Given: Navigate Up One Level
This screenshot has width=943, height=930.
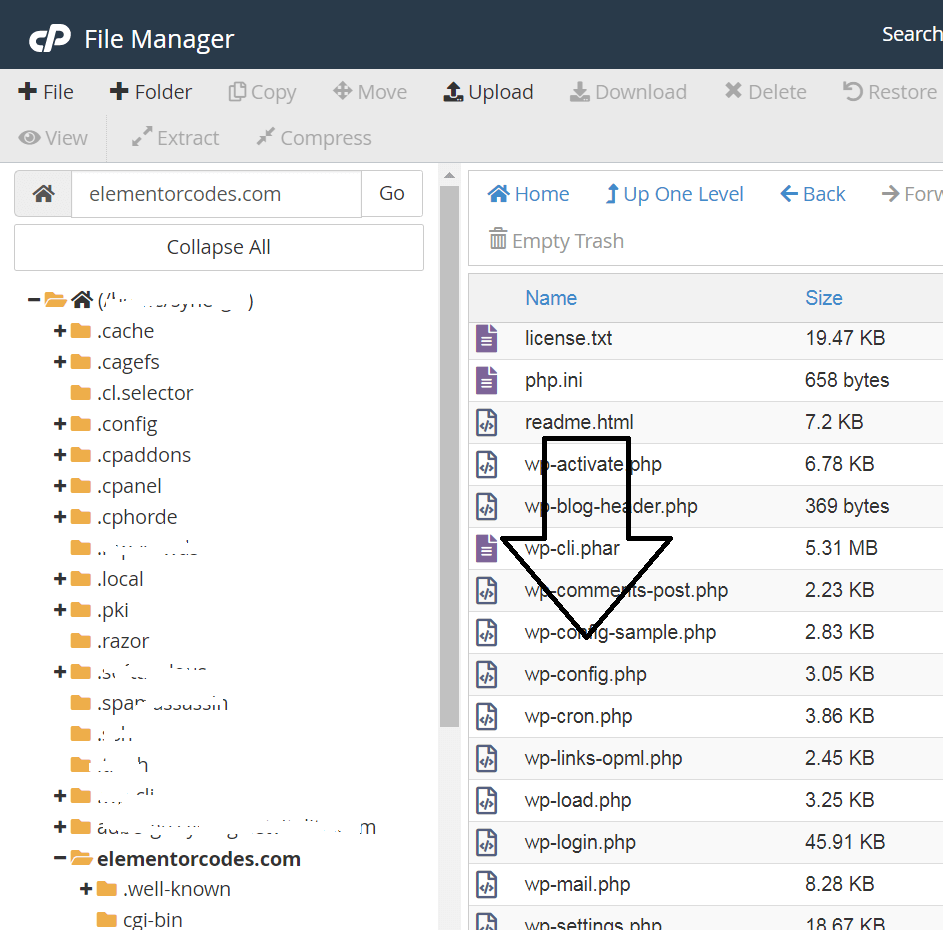Looking at the screenshot, I should [x=674, y=194].
